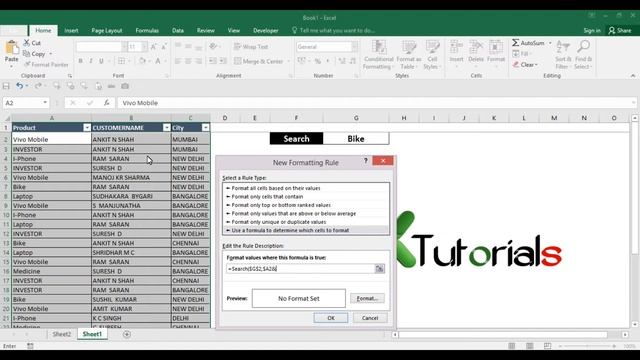Click the horizontal sheet scrollbar
This screenshot has height=360, width=640.
(503, 334)
